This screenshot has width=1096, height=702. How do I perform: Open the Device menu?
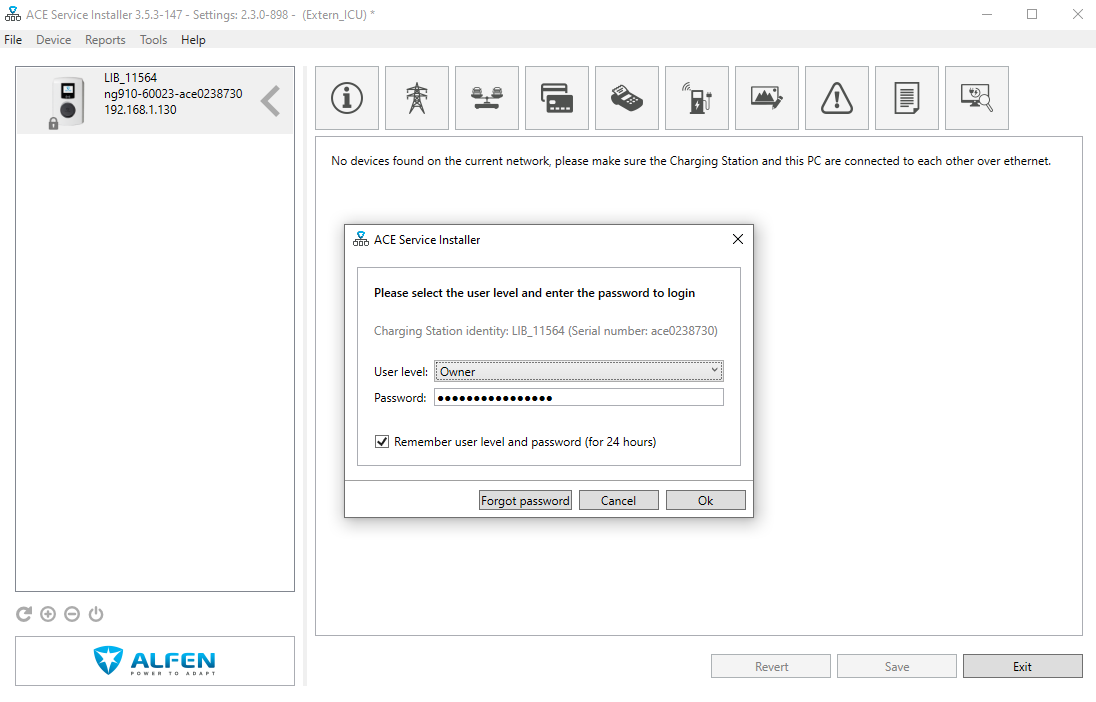(54, 40)
